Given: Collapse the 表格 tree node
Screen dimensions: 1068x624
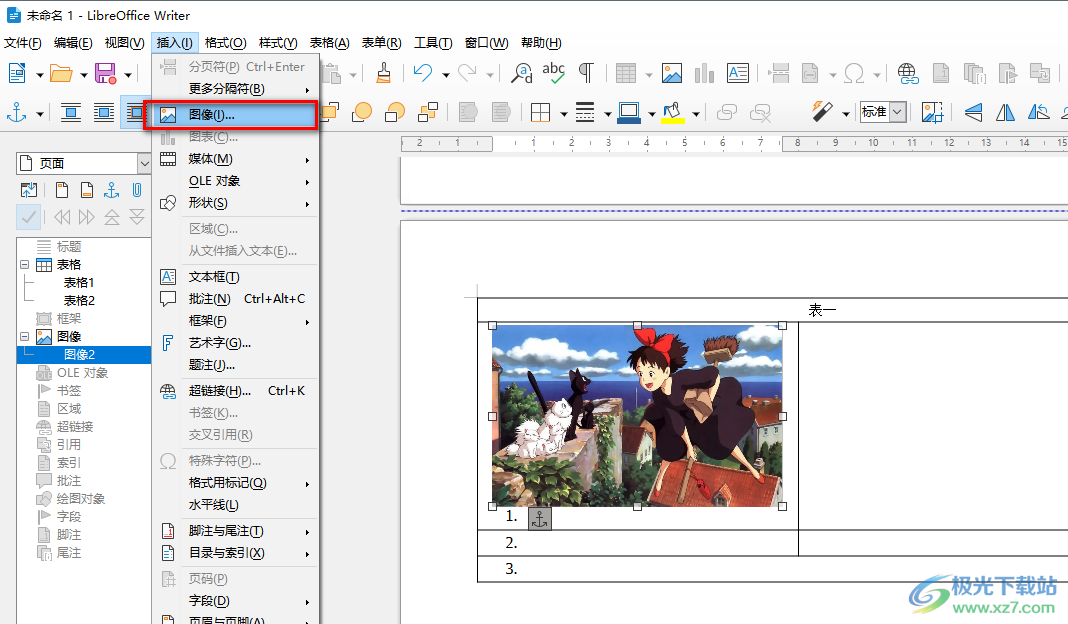Looking at the screenshot, I should tap(25, 264).
